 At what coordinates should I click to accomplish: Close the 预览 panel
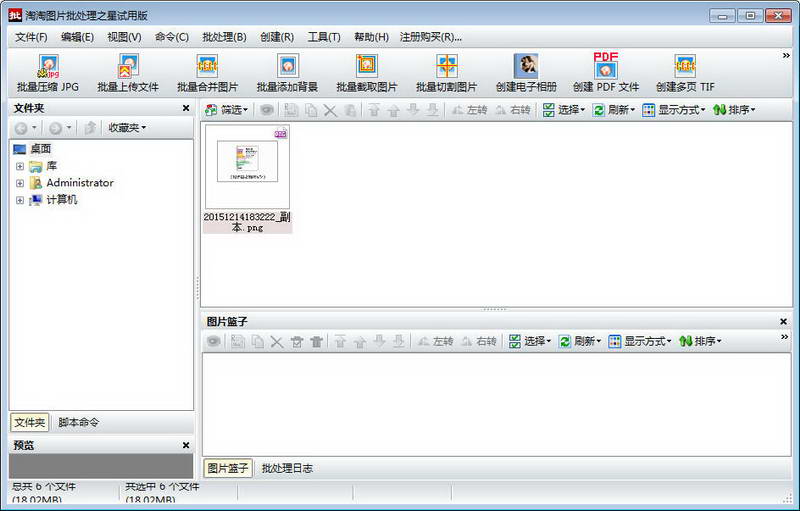[x=186, y=445]
